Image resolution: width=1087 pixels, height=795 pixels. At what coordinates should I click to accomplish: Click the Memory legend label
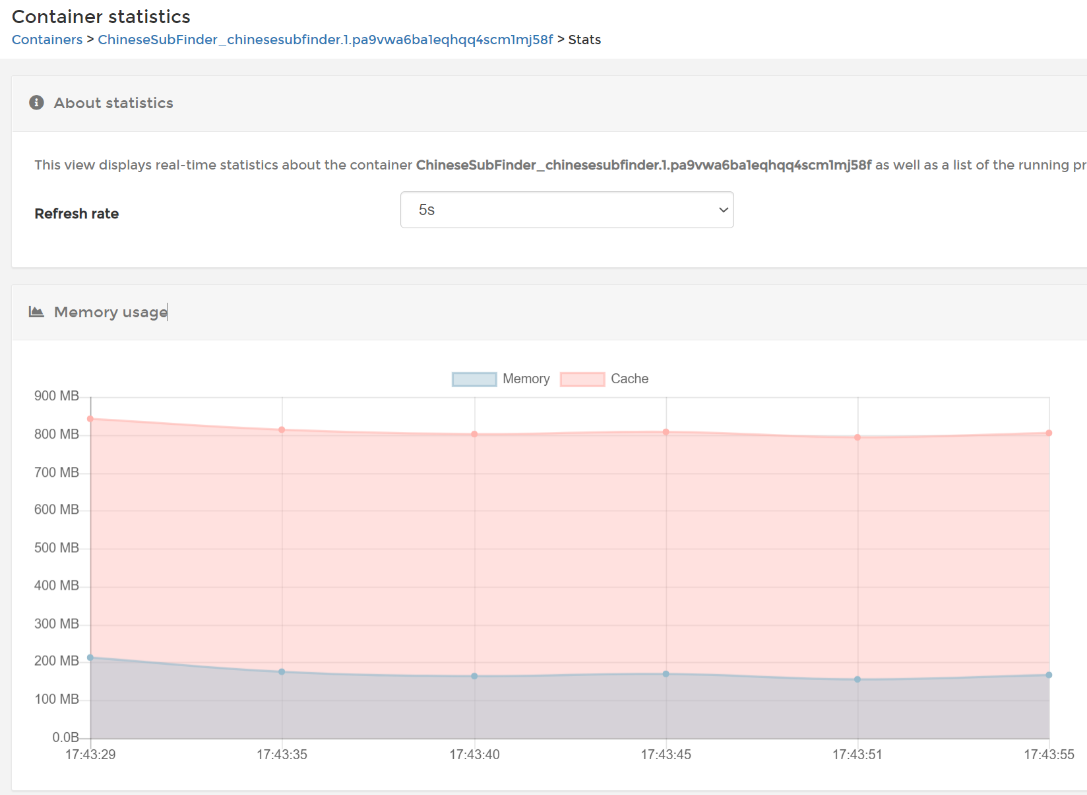click(x=526, y=378)
